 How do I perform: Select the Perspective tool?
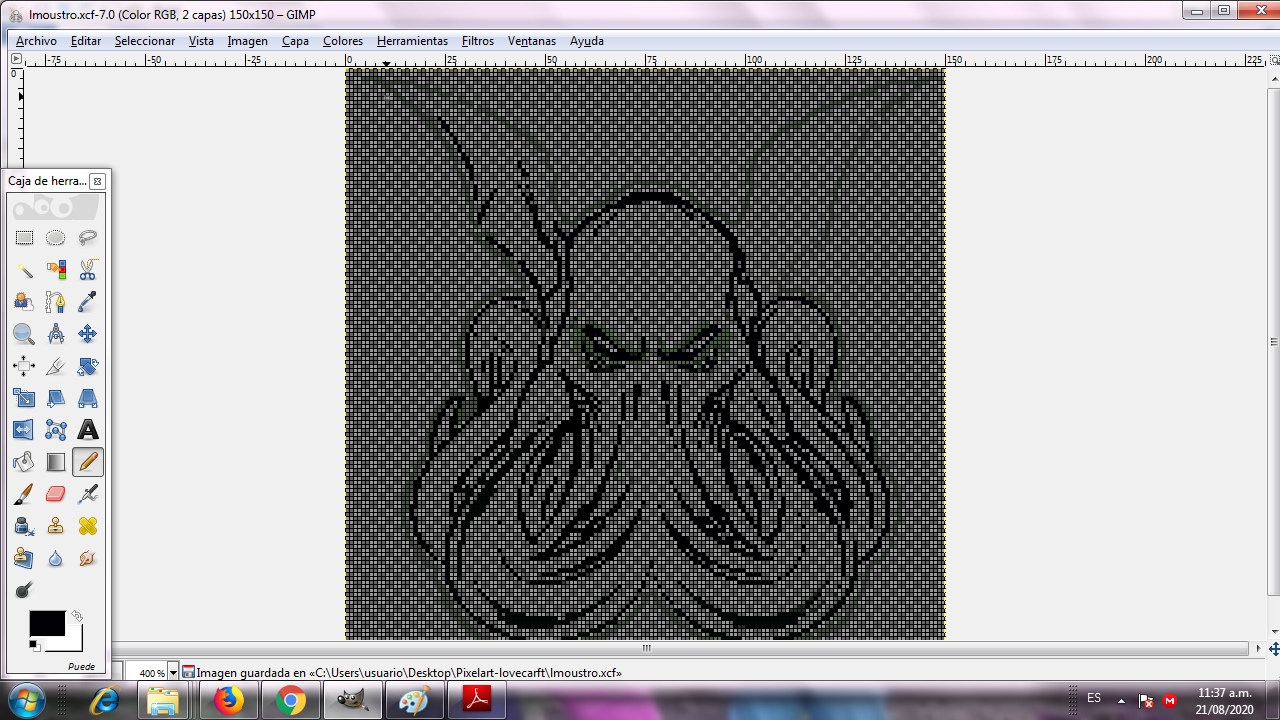(88, 398)
